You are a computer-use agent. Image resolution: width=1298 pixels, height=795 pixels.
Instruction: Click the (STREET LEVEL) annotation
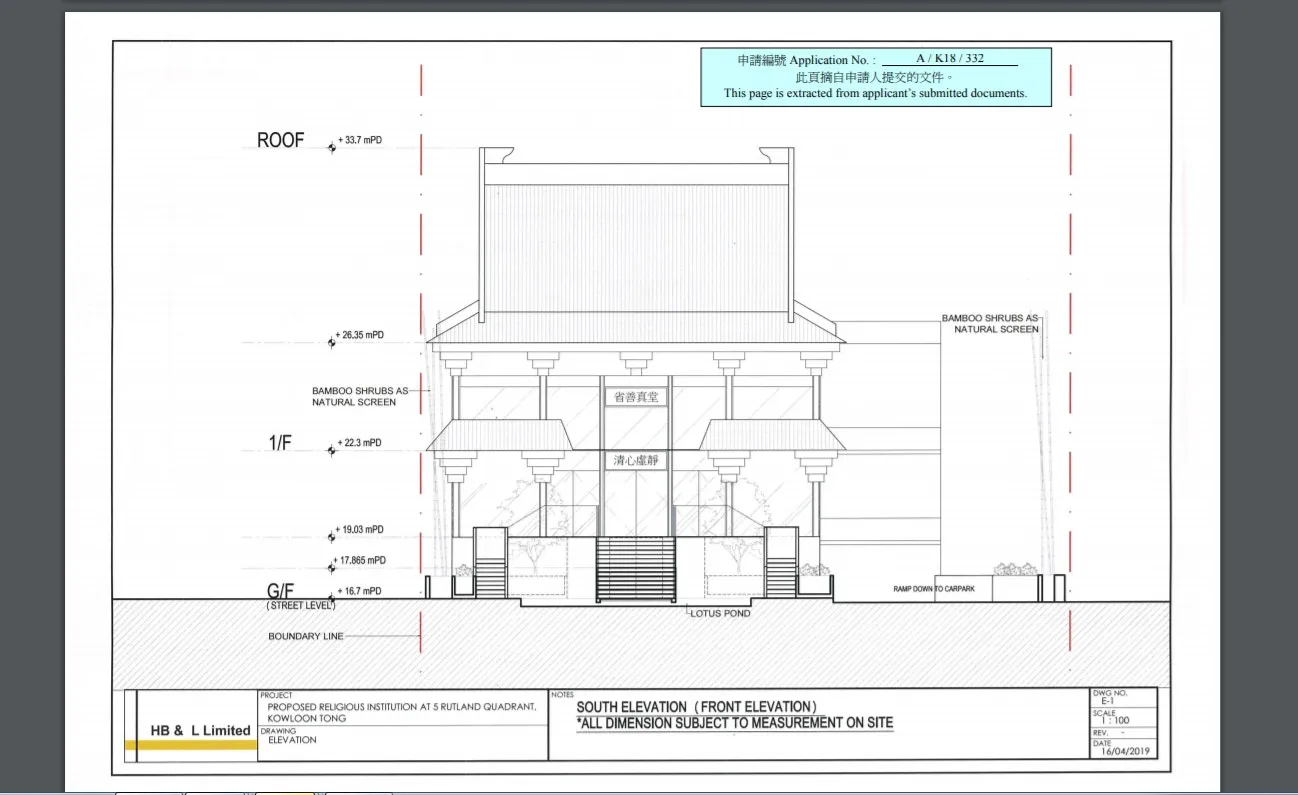click(301, 606)
